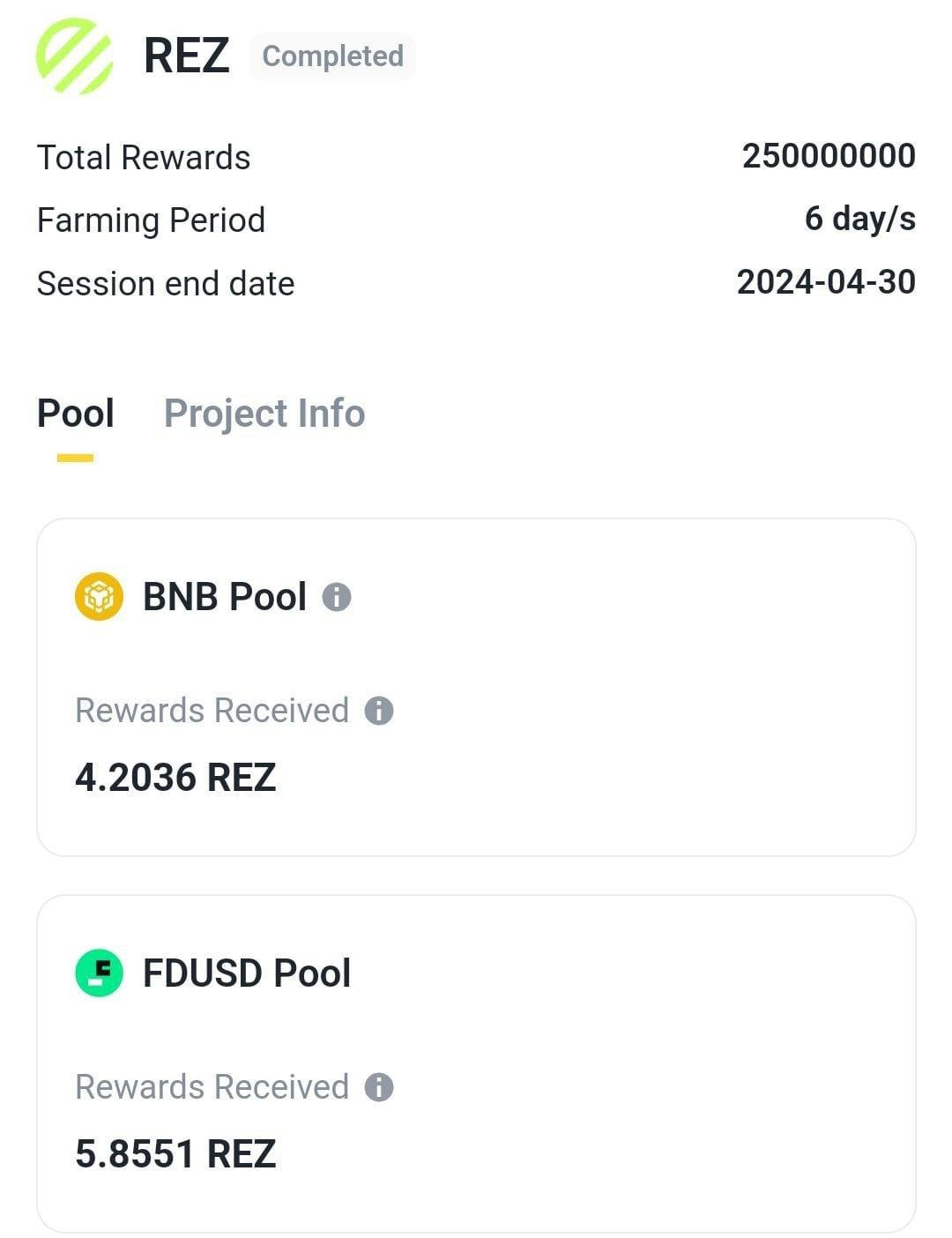Open info tooltip beside BNB Pool title

337,597
